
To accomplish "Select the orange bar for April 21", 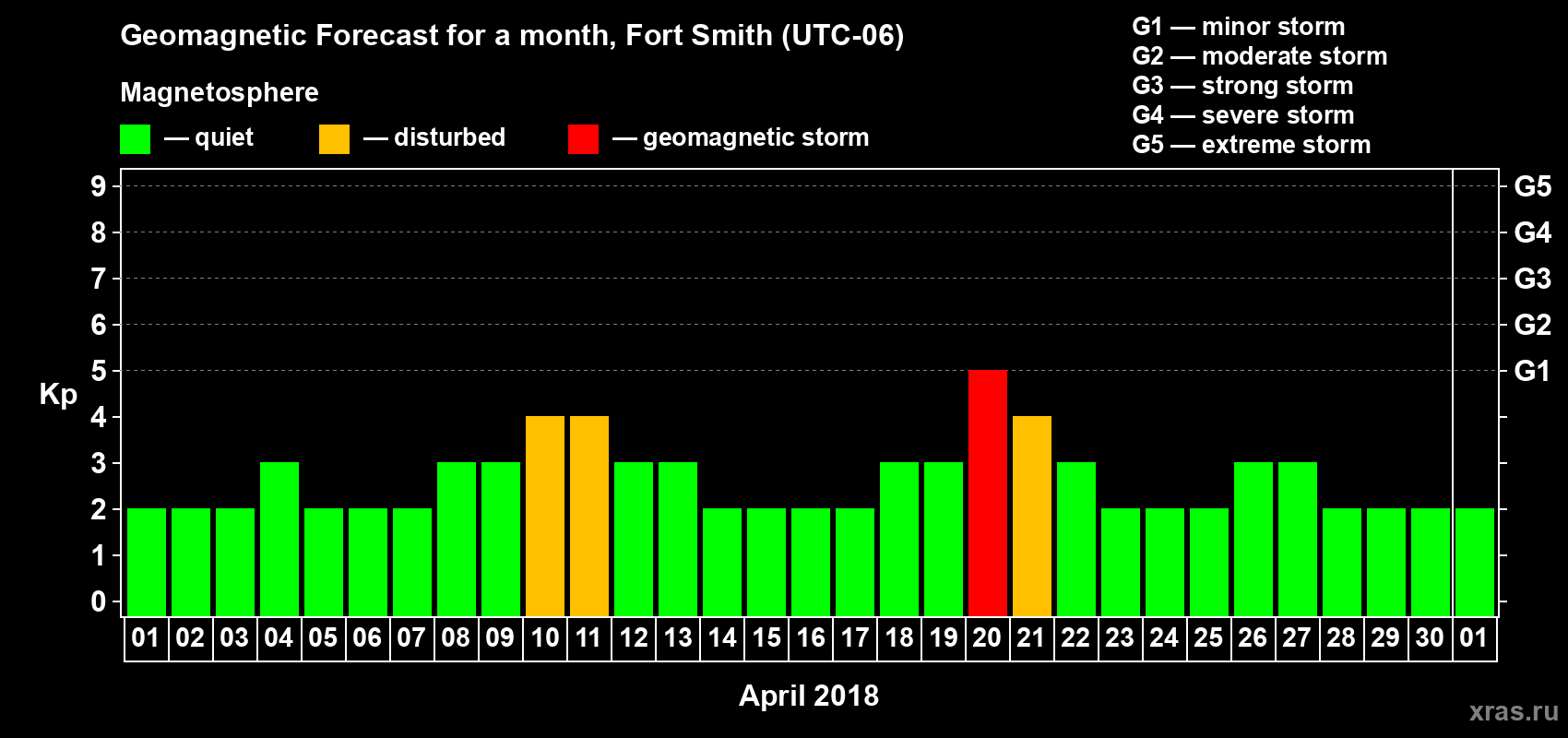I will pyautogui.click(x=1032, y=517).
